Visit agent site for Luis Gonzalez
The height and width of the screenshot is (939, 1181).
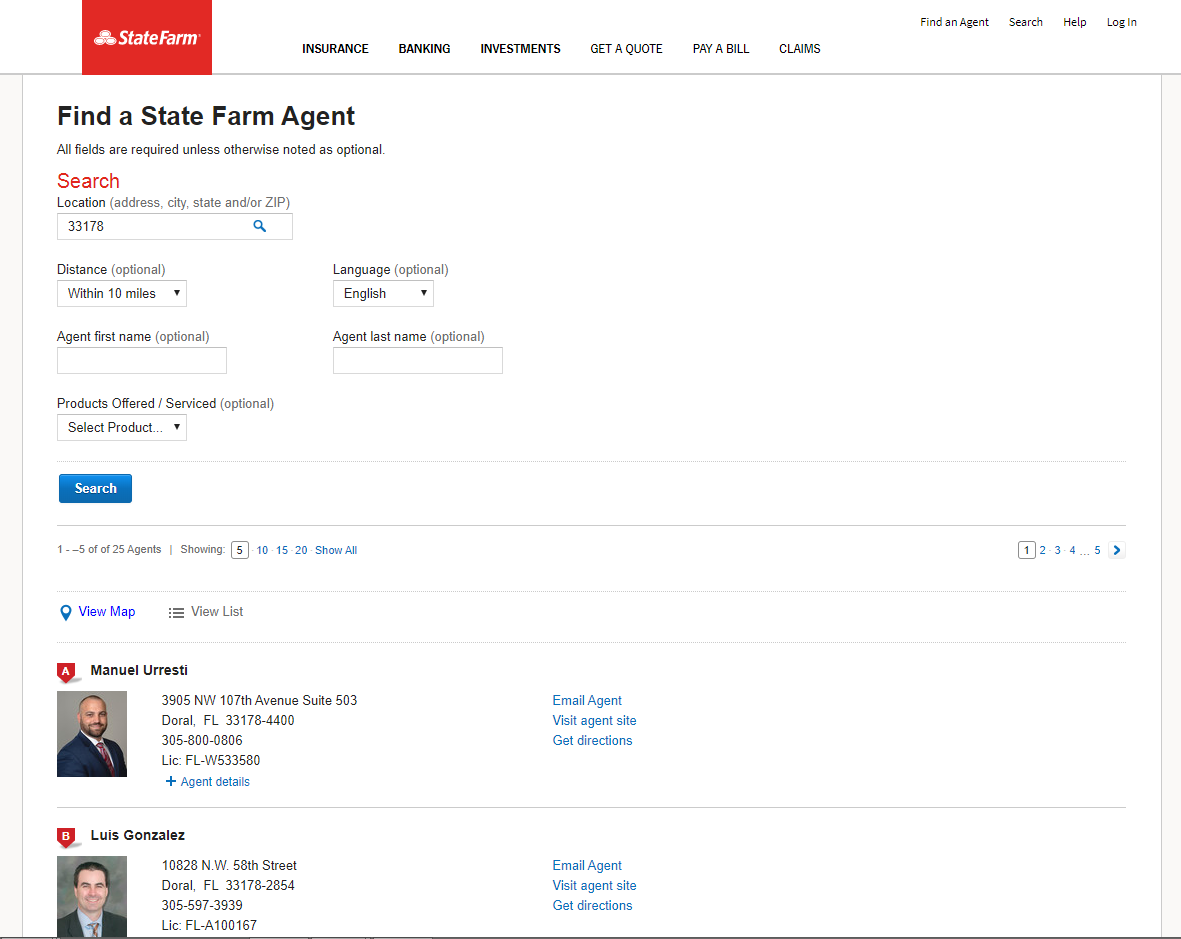click(x=594, y=886)
